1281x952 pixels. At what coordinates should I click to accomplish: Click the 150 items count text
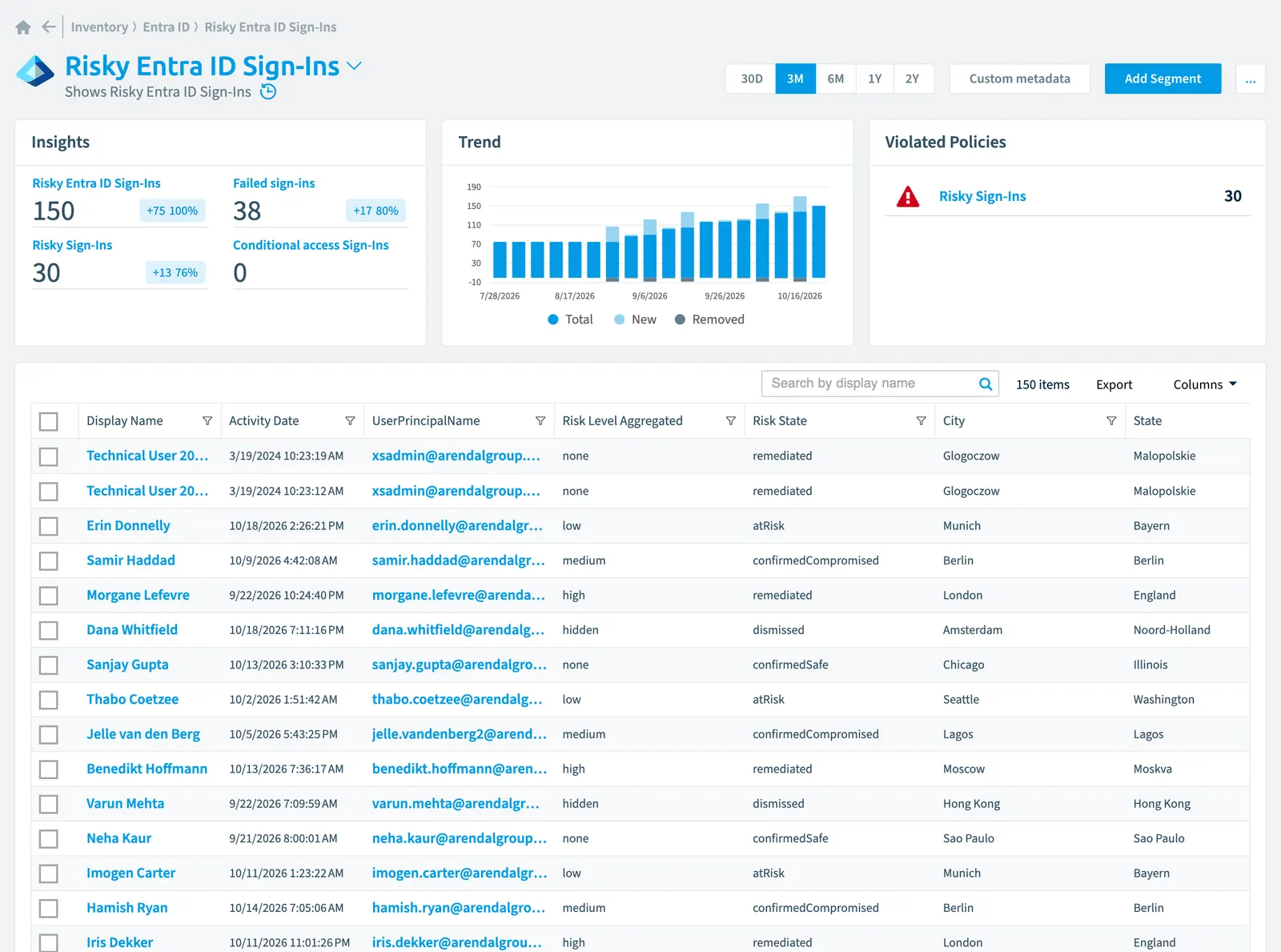1042,384
